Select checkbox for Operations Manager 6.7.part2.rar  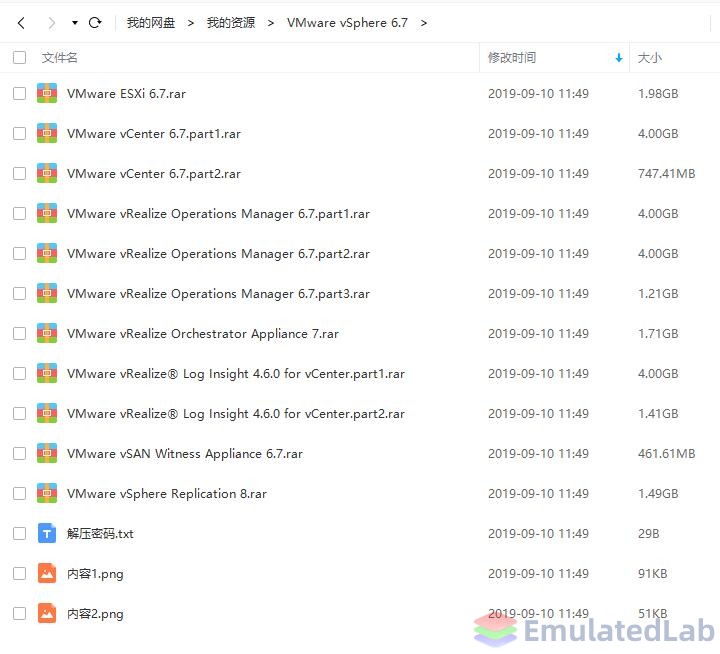pos(19,253)
